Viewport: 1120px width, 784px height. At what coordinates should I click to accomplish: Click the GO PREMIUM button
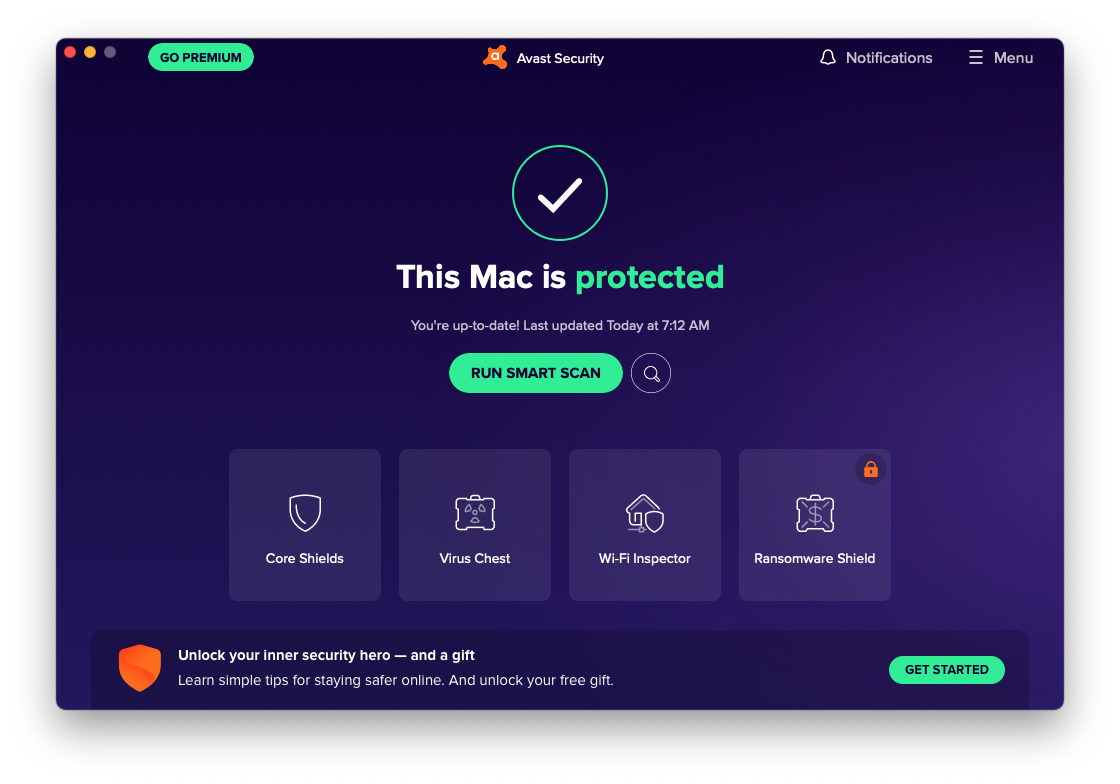click(201, 57)
